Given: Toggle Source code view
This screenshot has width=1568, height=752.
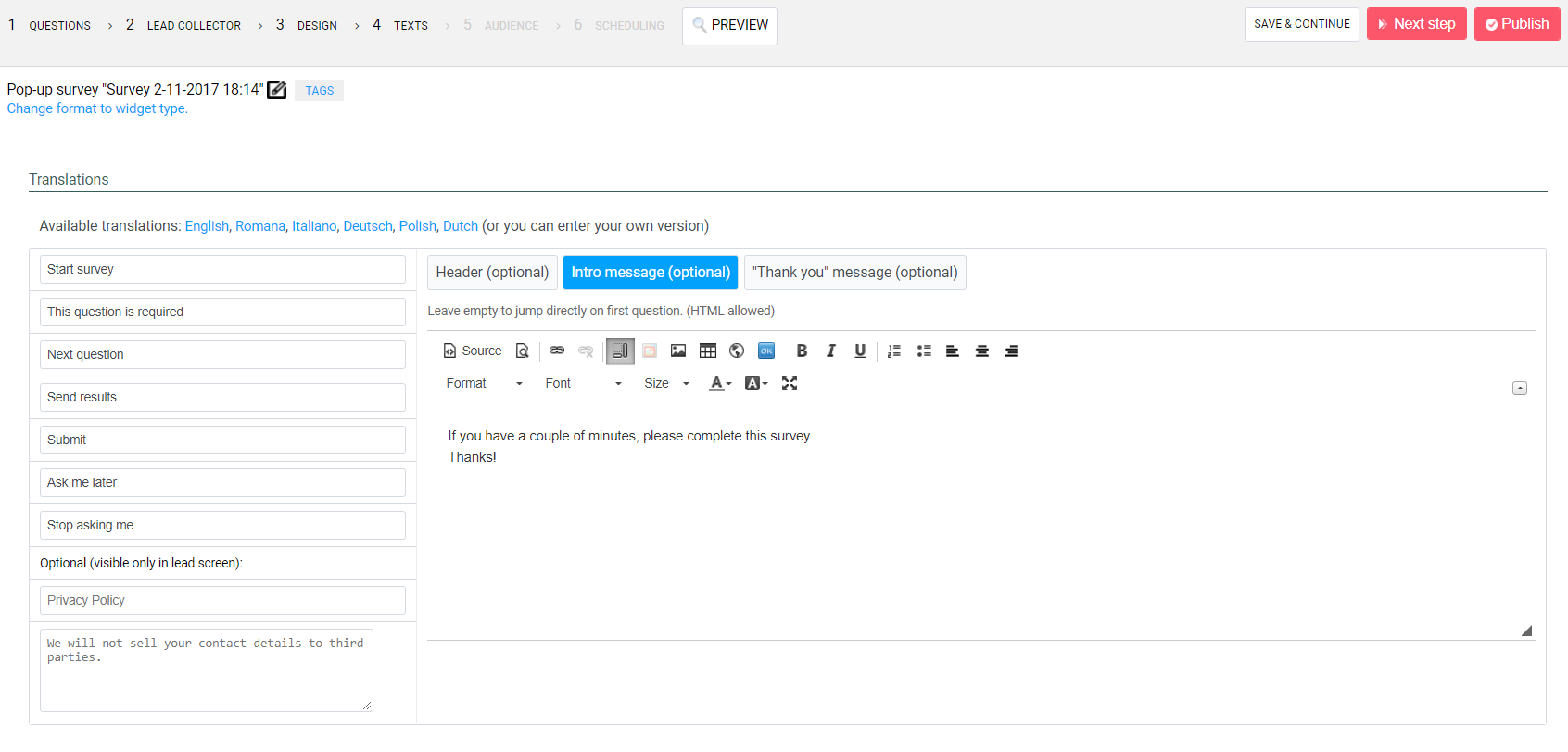Looking at the screenshot, I should (473, 351).
